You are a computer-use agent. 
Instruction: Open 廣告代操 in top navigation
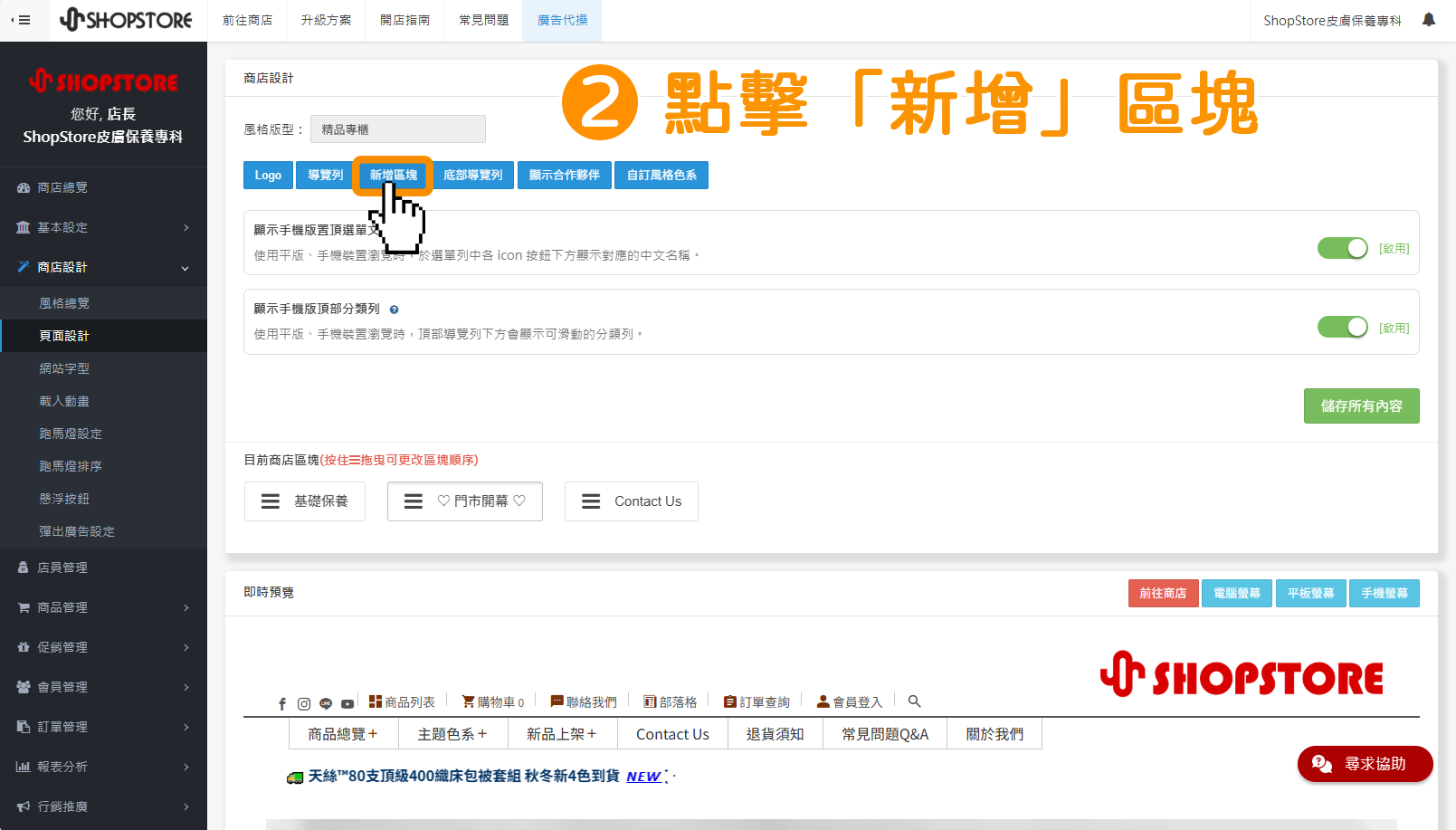click(562, 20)
